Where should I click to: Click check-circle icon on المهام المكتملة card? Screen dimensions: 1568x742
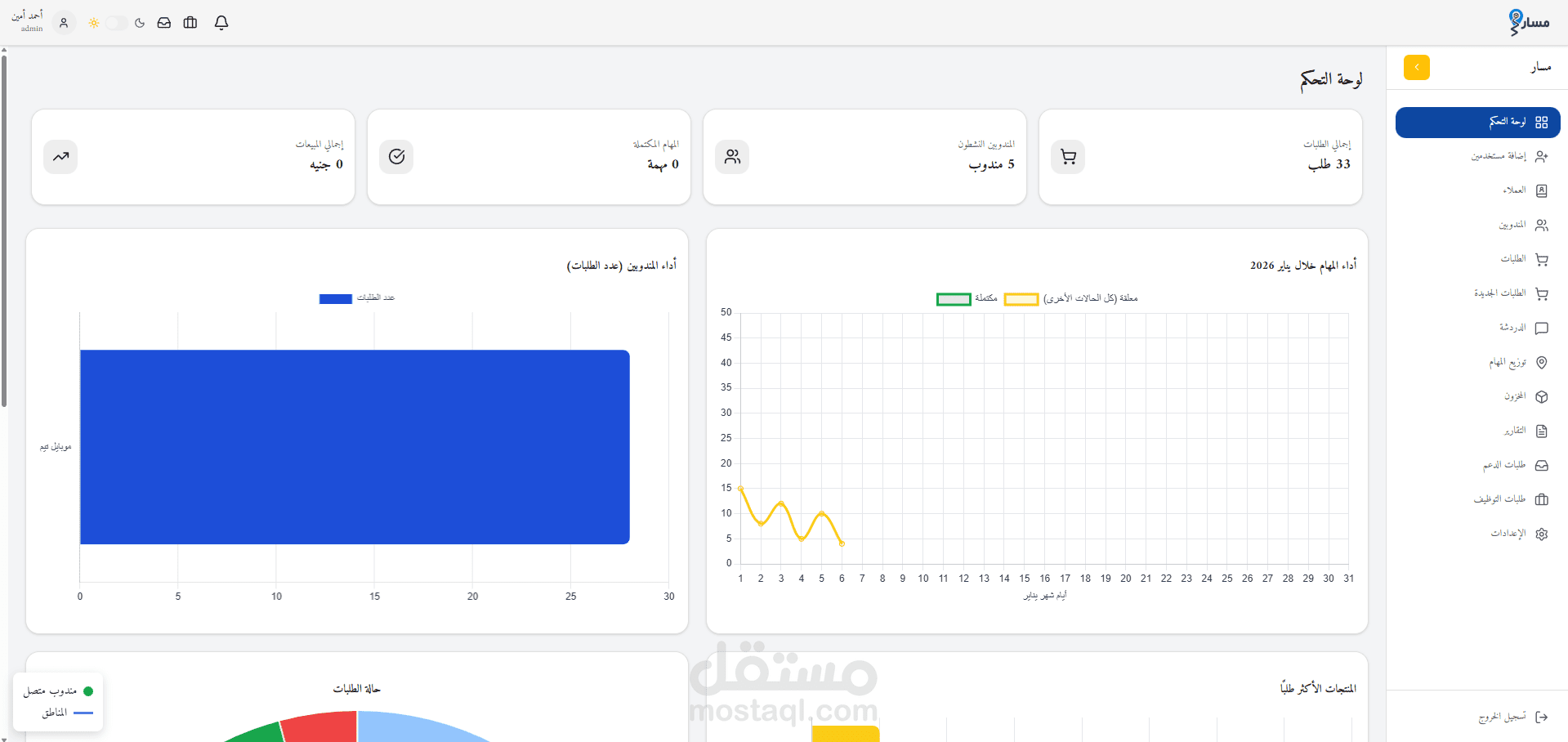(x=396, y=157)
